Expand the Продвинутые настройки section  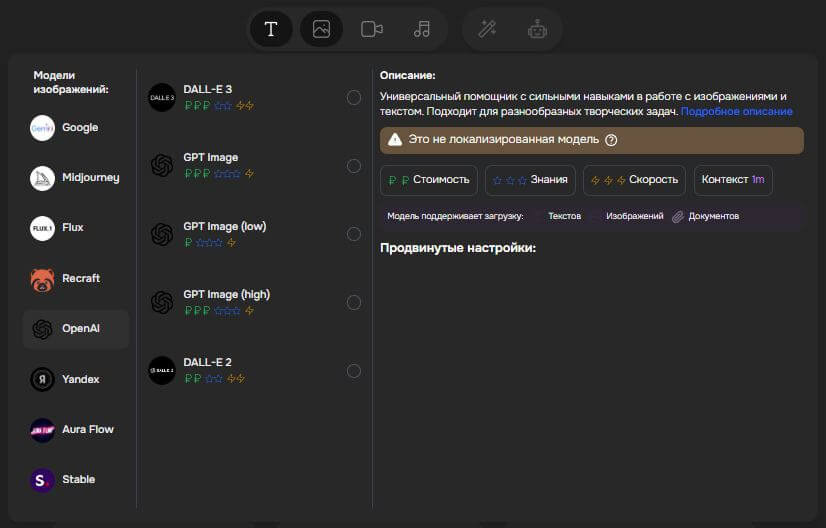pyautogui.click(x=458, y=248)
